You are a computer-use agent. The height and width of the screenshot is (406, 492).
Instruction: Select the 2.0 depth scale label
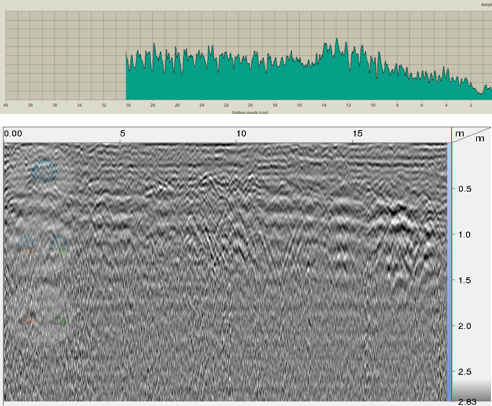click(464, 326)
